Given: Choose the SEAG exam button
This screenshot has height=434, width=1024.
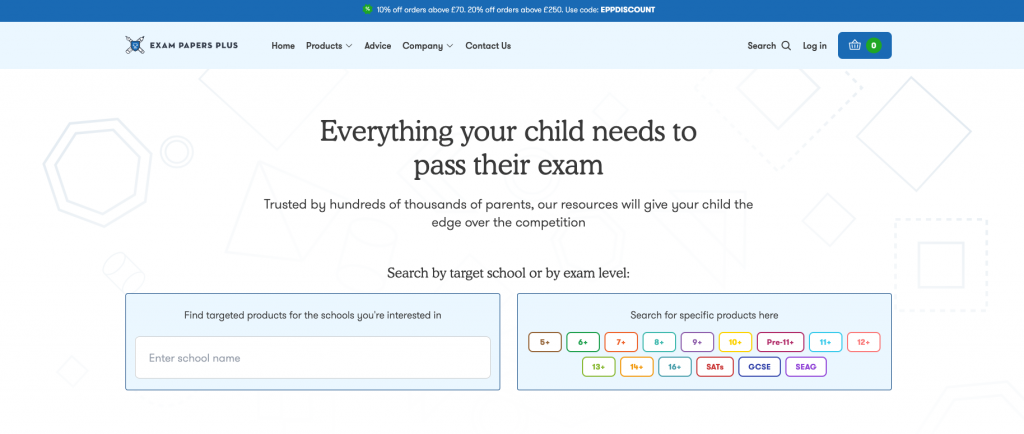Looking at the screenshot, I should pos(806,367).
